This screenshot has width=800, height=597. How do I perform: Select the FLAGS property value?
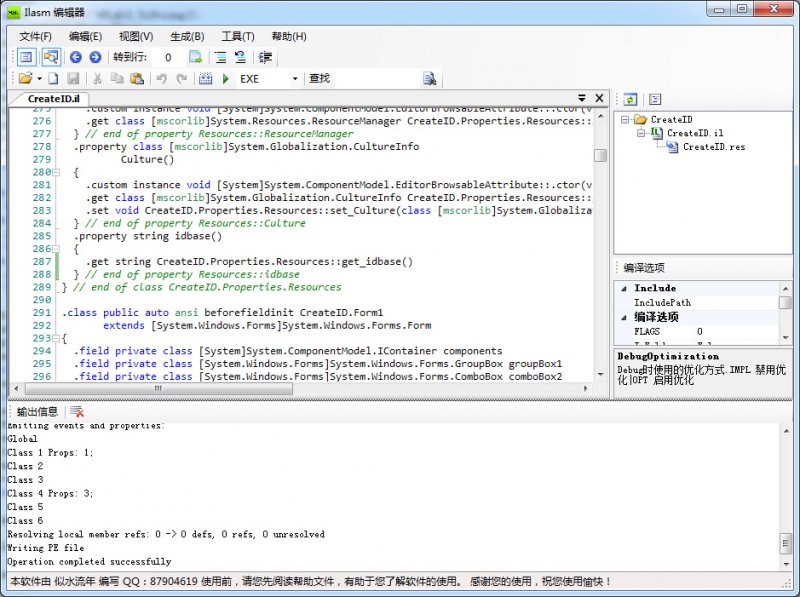737,332
